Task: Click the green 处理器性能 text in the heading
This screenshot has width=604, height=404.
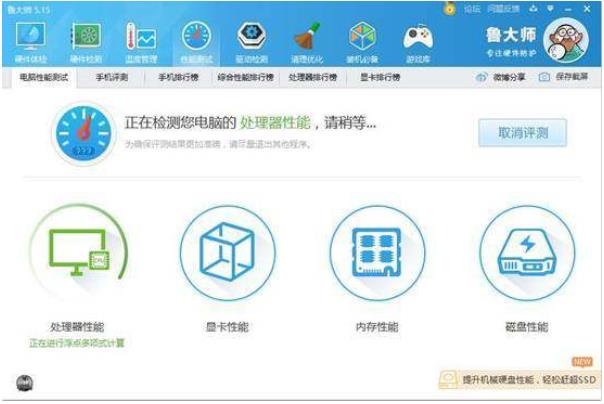Action: point(275,123)
